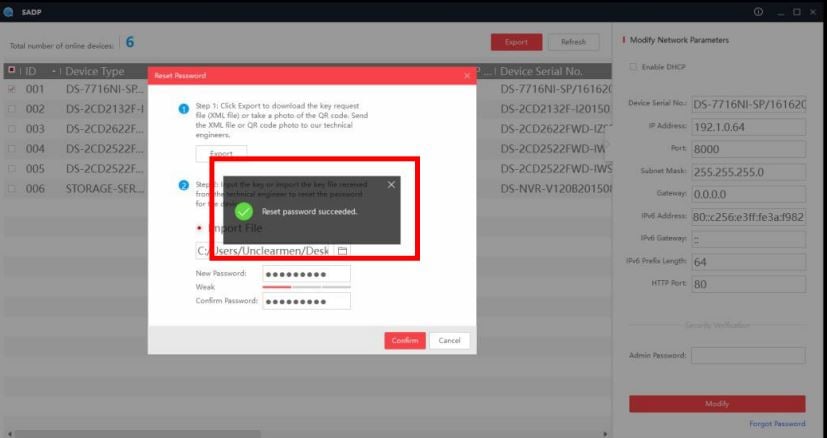Image resolution: width=827 pixels, height=438 pixels.
Task: Close the Reset Password dialog with X
Action: 466,76
